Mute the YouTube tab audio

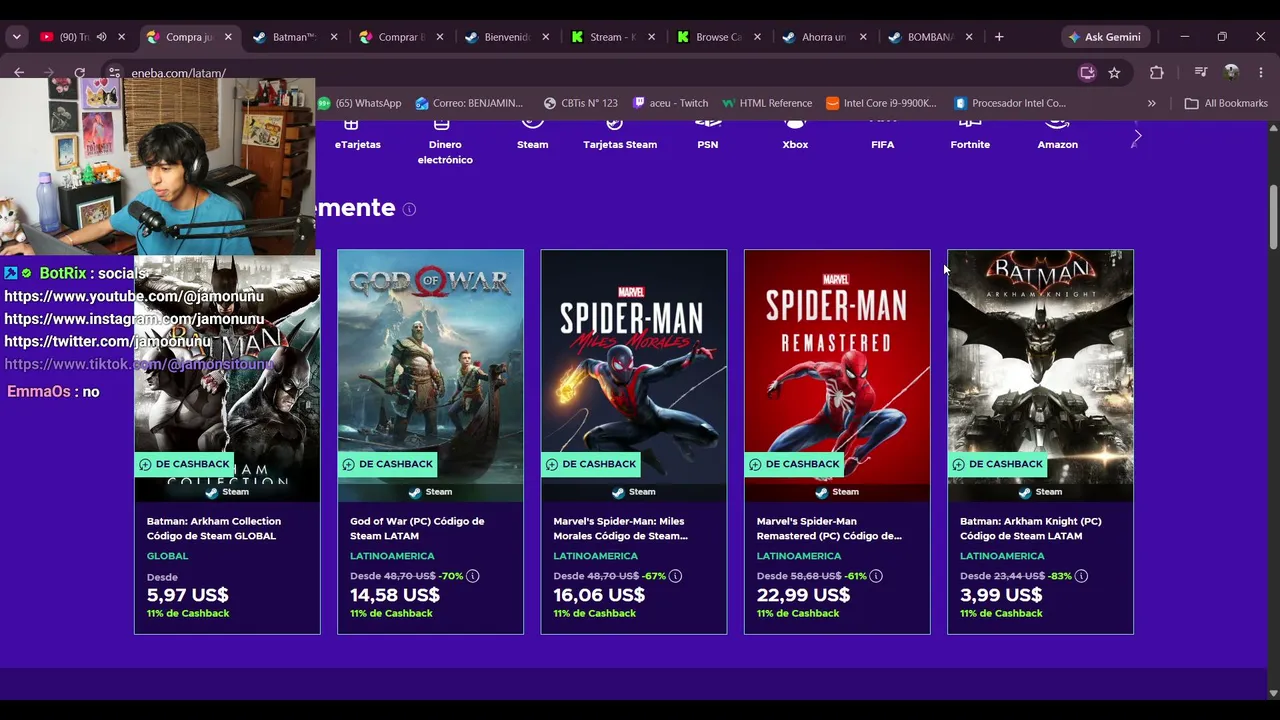(x=101, y=37)
